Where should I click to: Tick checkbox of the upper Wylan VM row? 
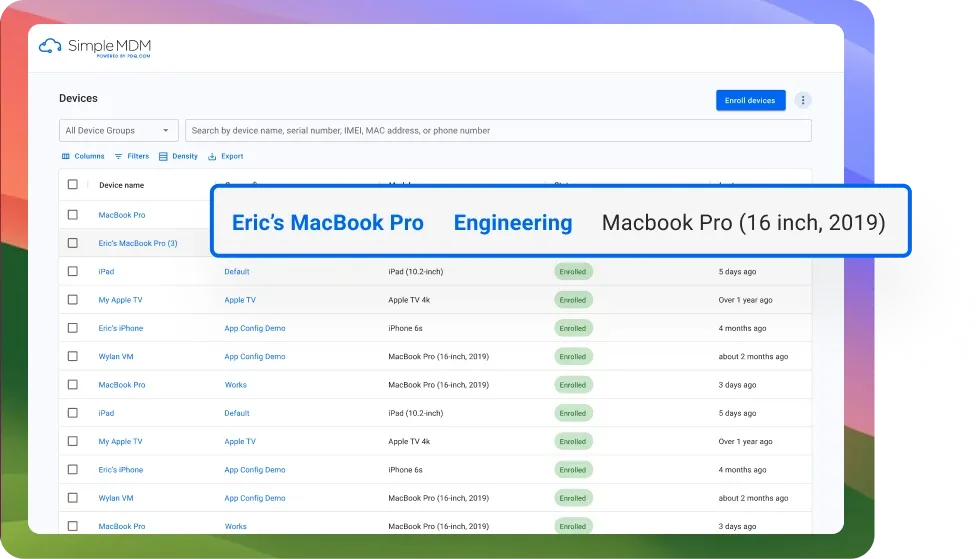pyautogui.click(x=73, y=356)
